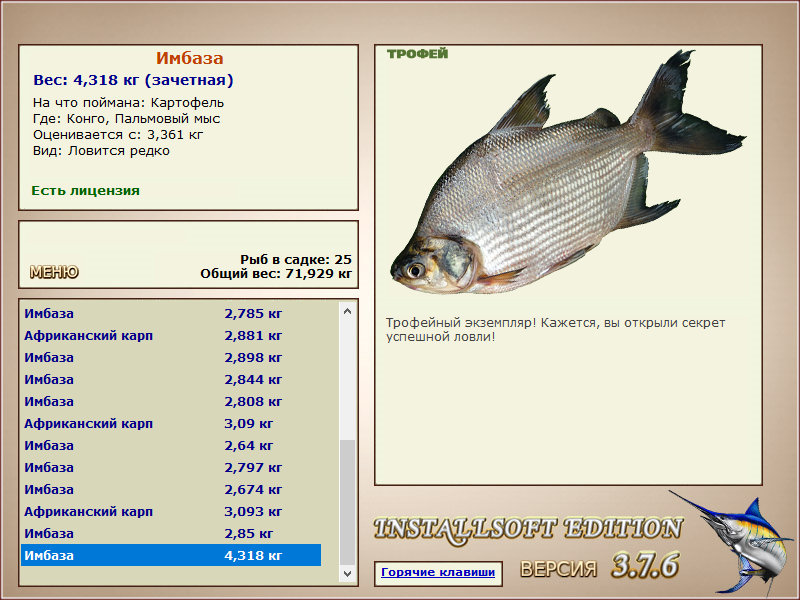The image size is (800, 600).
Task: Select the Имбаза 2,808 кг row
Action: (171, 401)
